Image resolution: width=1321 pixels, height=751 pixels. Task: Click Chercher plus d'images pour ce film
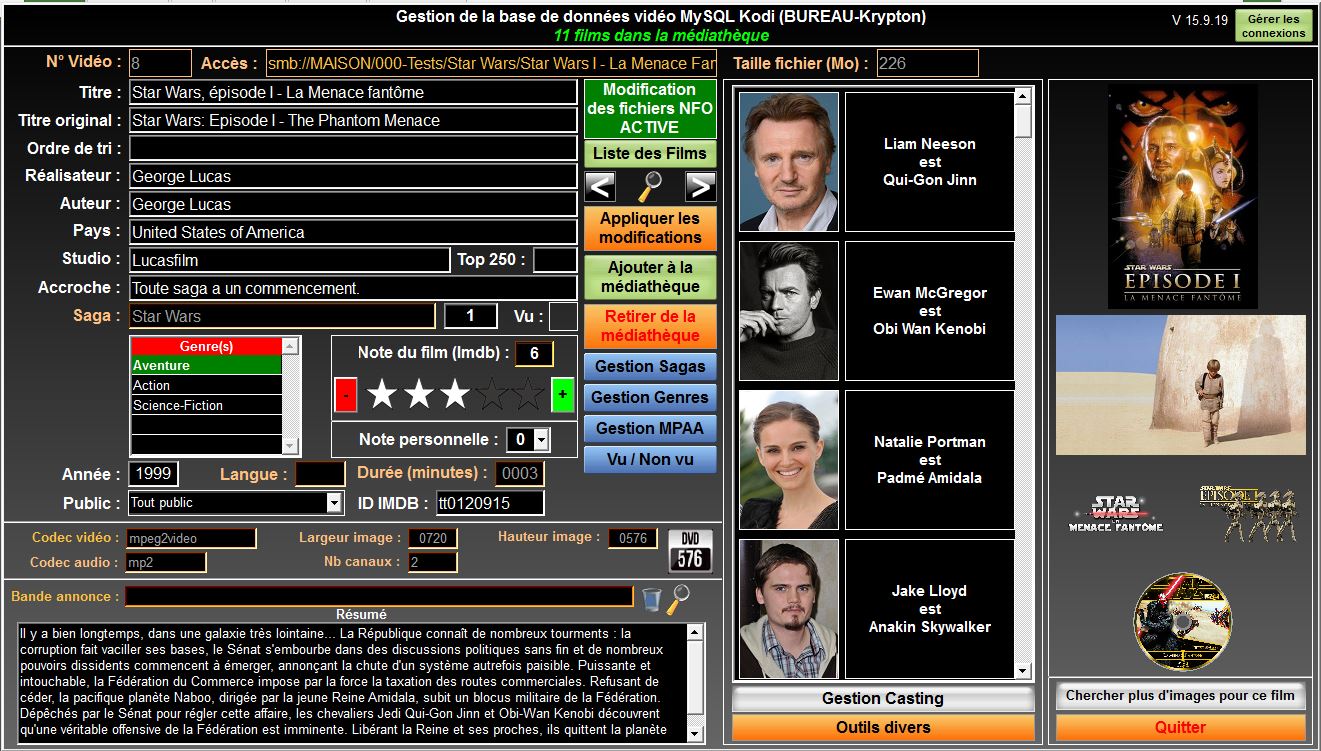(x=1180, y=695)
